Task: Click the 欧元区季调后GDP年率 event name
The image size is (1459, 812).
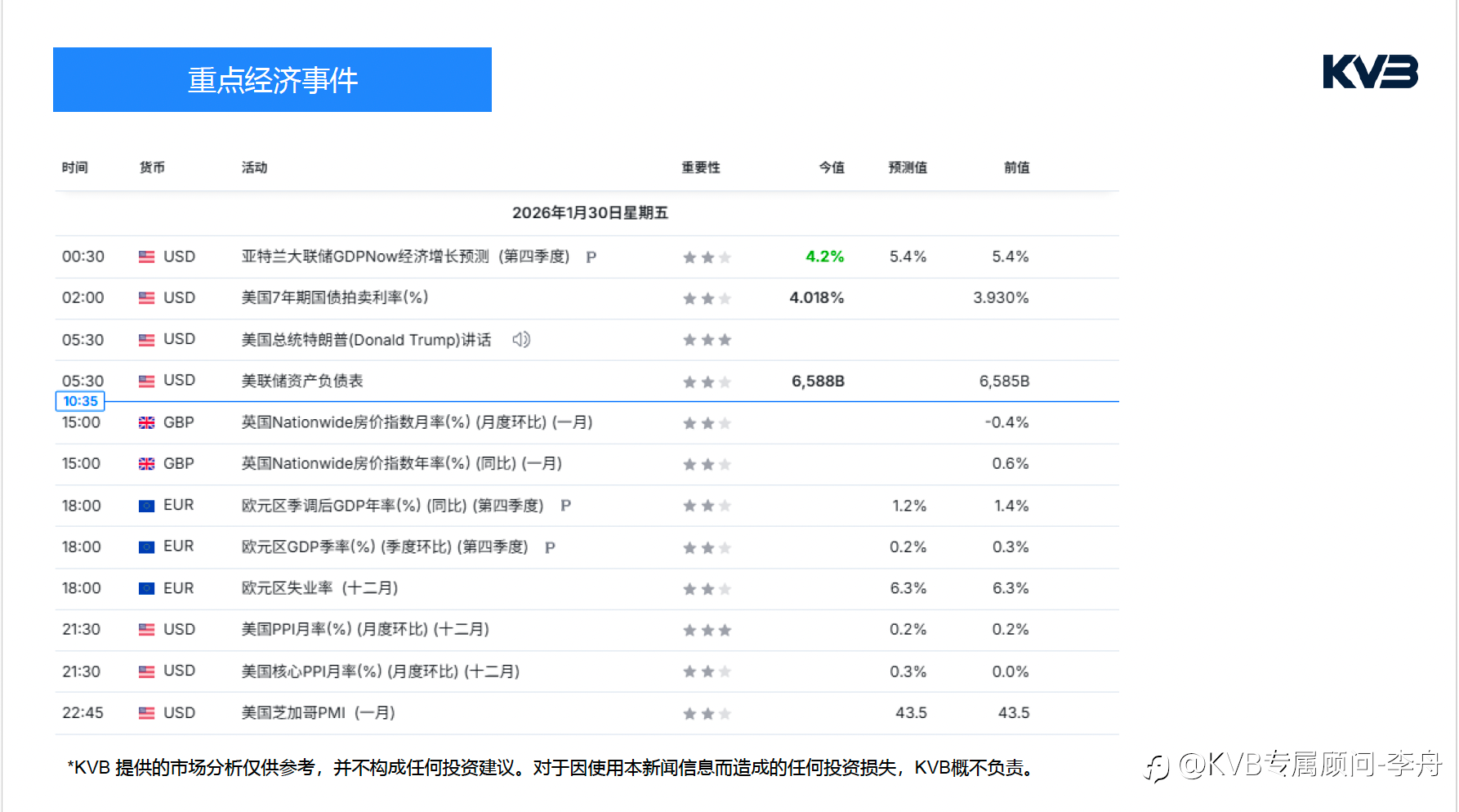Action: [x=392, y=506]
